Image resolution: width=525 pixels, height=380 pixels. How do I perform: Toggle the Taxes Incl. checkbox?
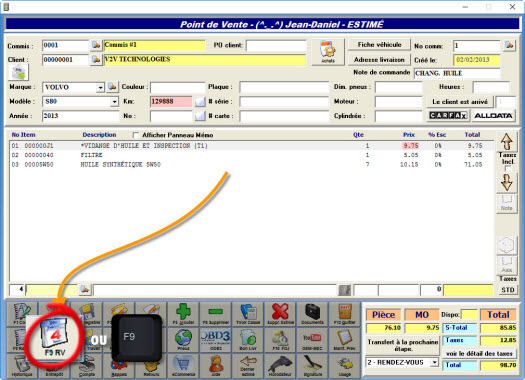point(508,168)
